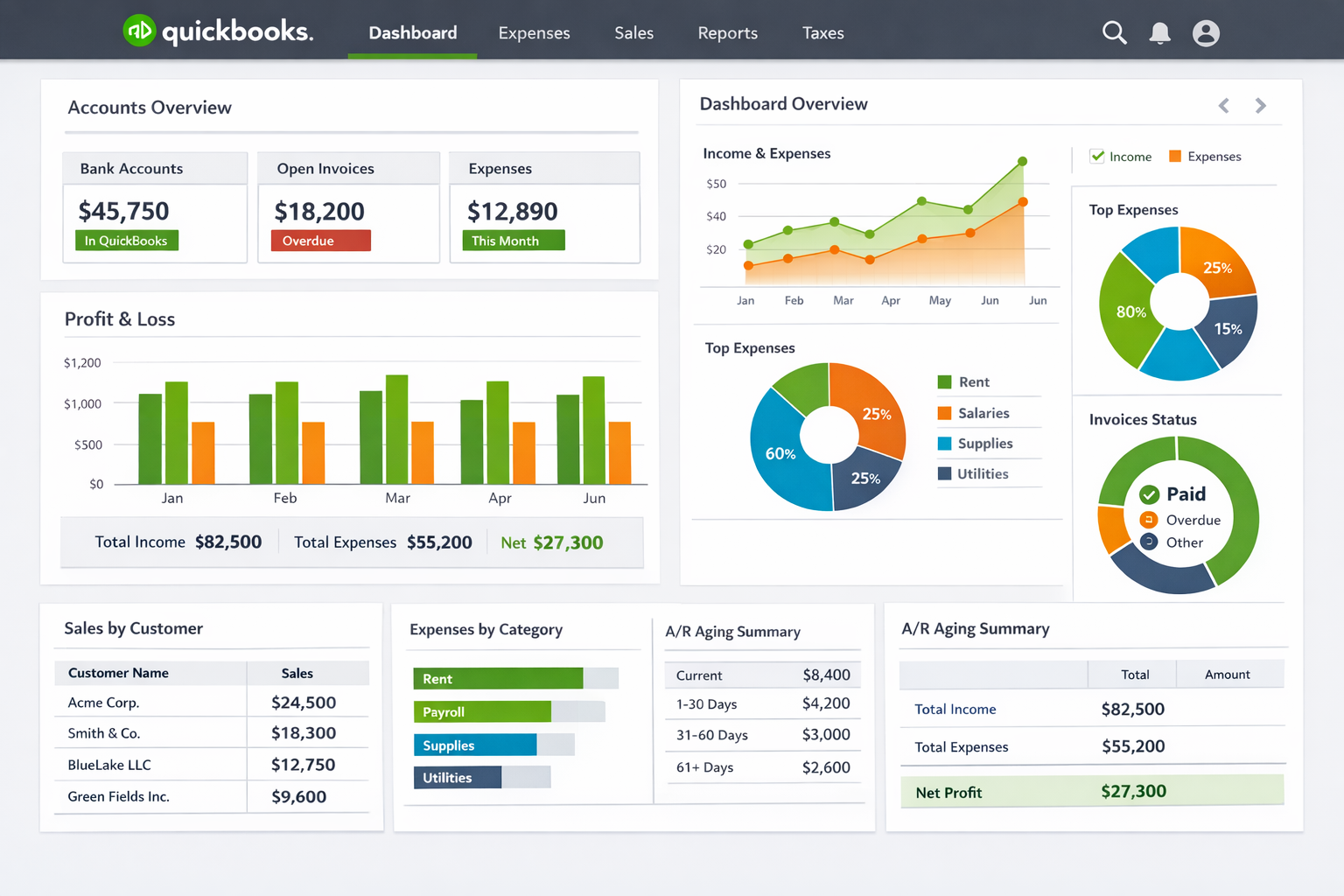
Task: Click the QuickBooks logo icon
Action: (139, 31)
